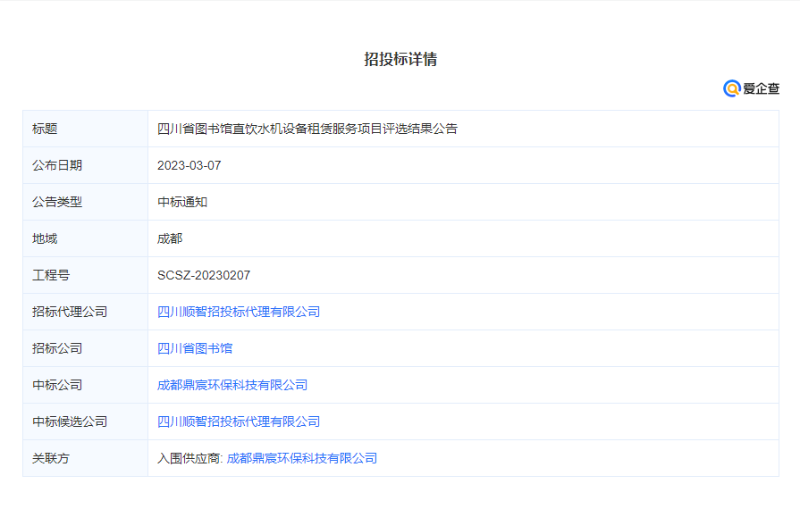Click the 公告类型 row label

(57, 202)
